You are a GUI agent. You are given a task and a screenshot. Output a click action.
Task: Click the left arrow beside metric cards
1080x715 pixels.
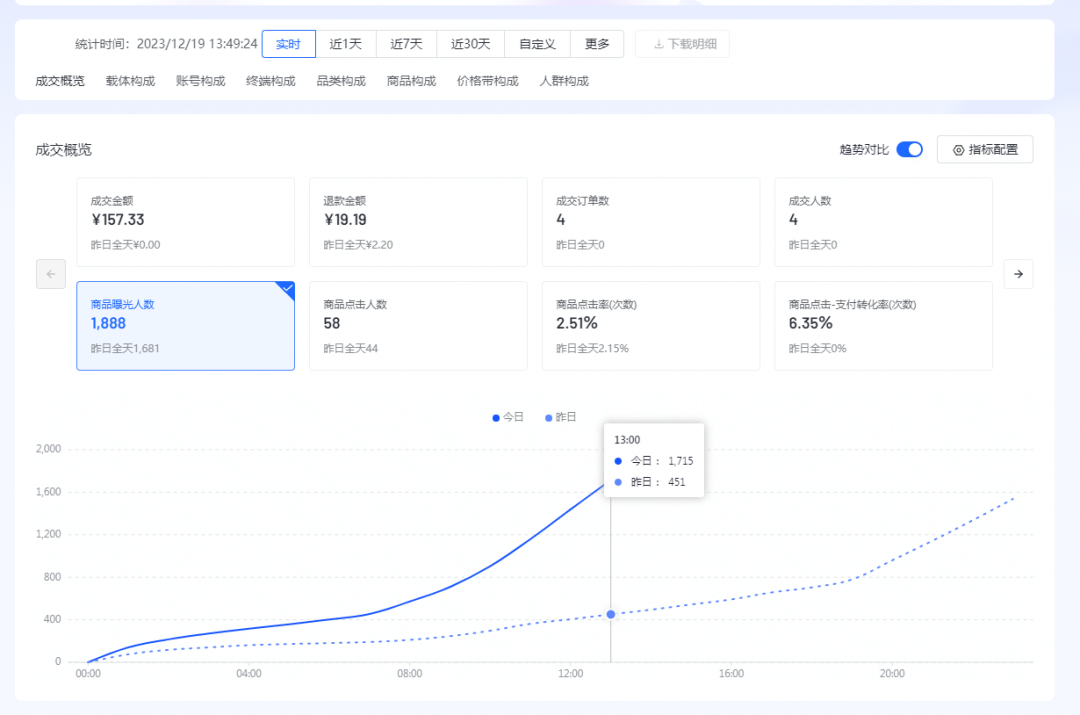(x=51, y=274)
